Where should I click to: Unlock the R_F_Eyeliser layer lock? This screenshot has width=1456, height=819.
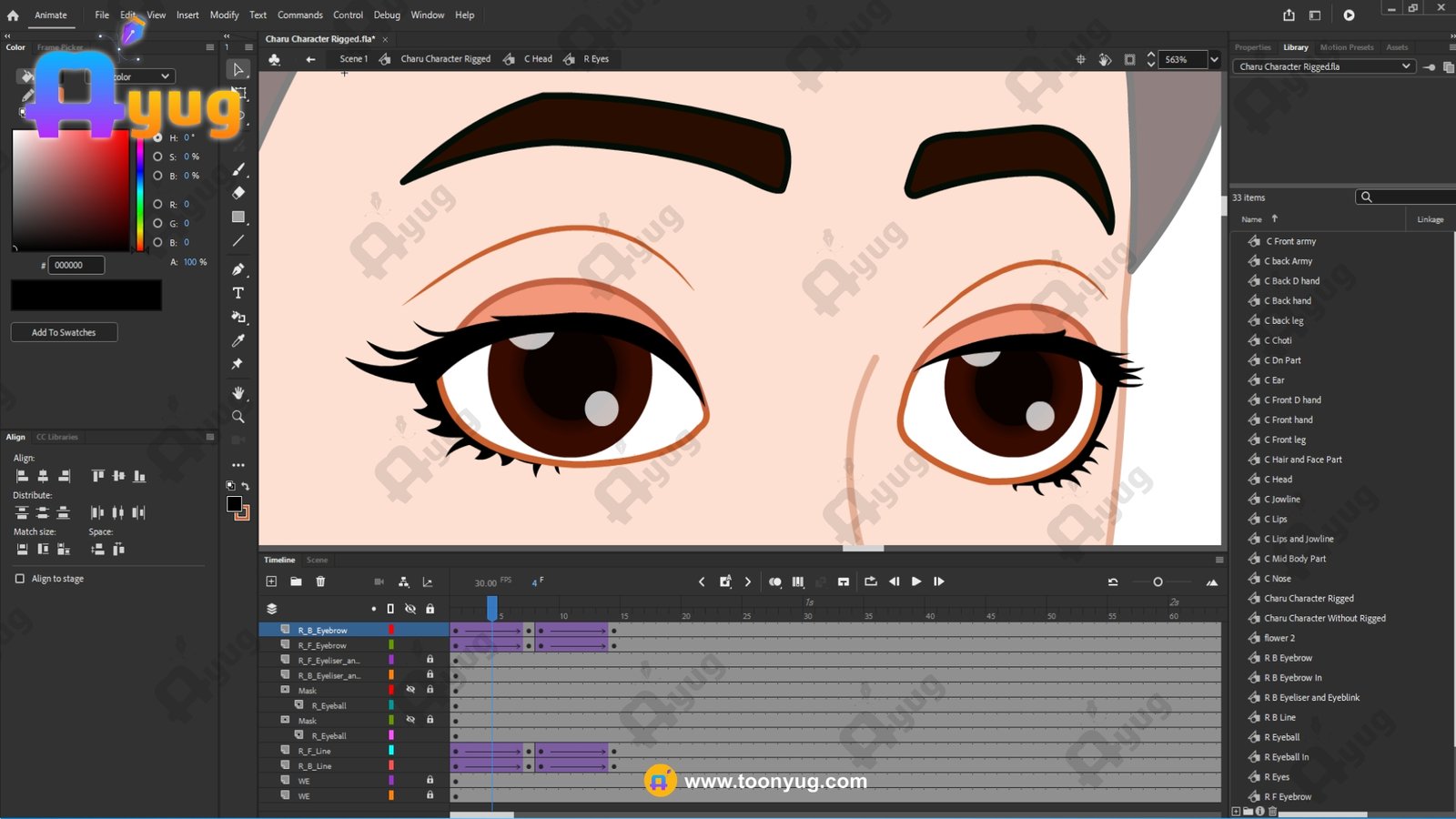(430, 660)
